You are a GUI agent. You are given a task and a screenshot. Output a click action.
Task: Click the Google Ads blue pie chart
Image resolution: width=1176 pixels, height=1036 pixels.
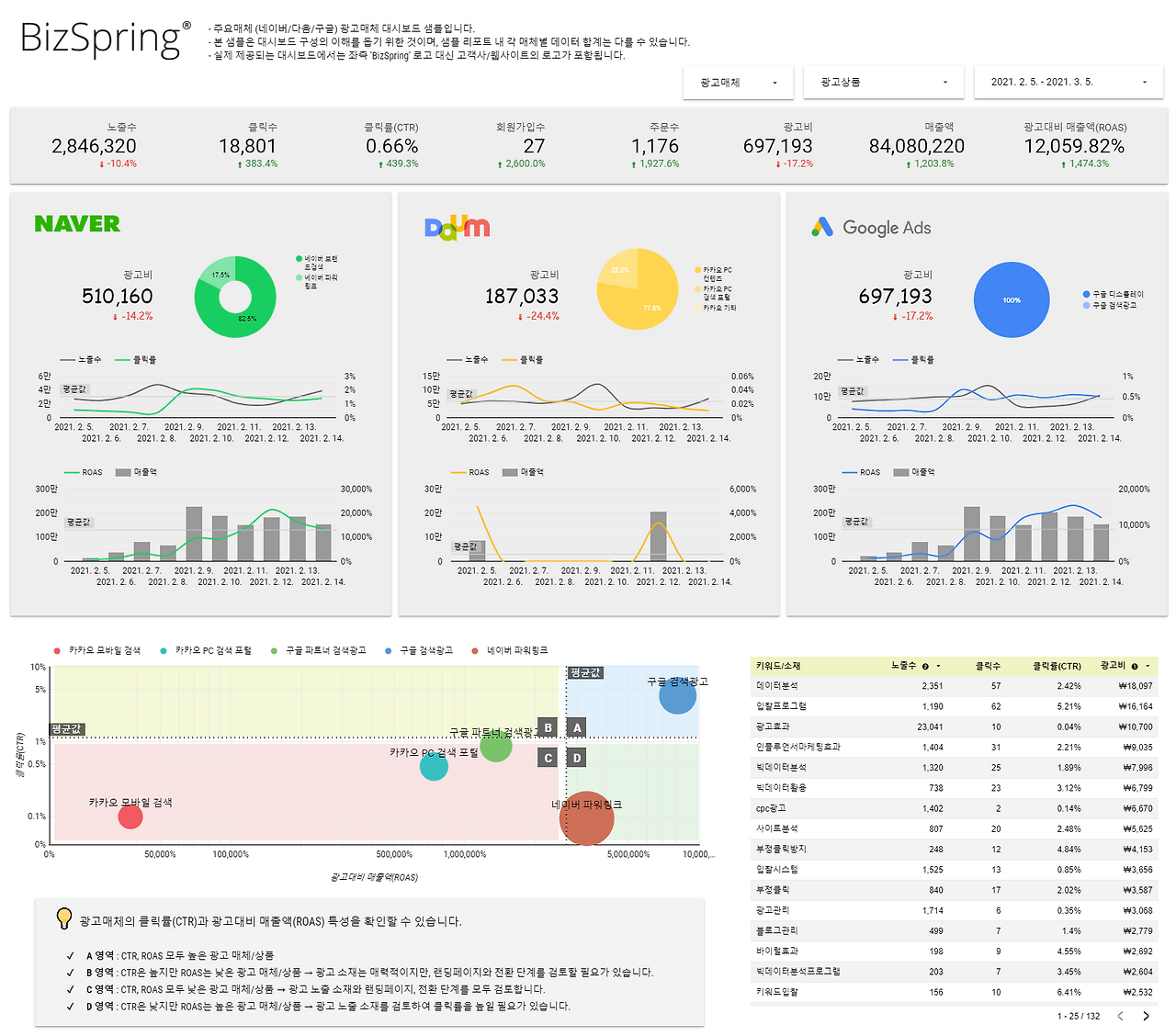coord(1012,299)
